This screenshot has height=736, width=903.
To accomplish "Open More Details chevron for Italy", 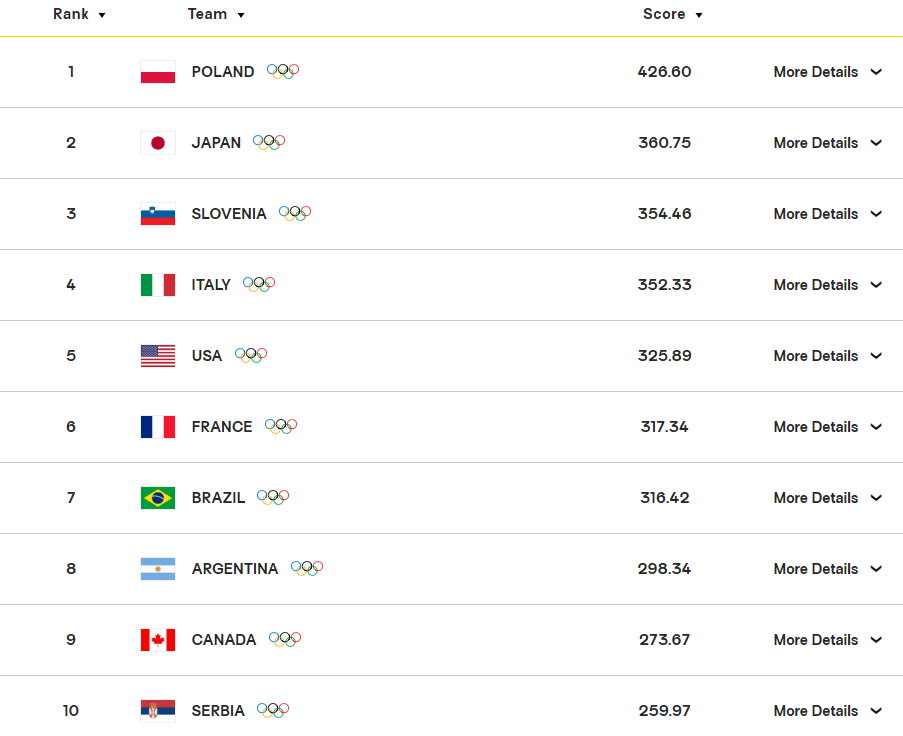I will point(876,285).
